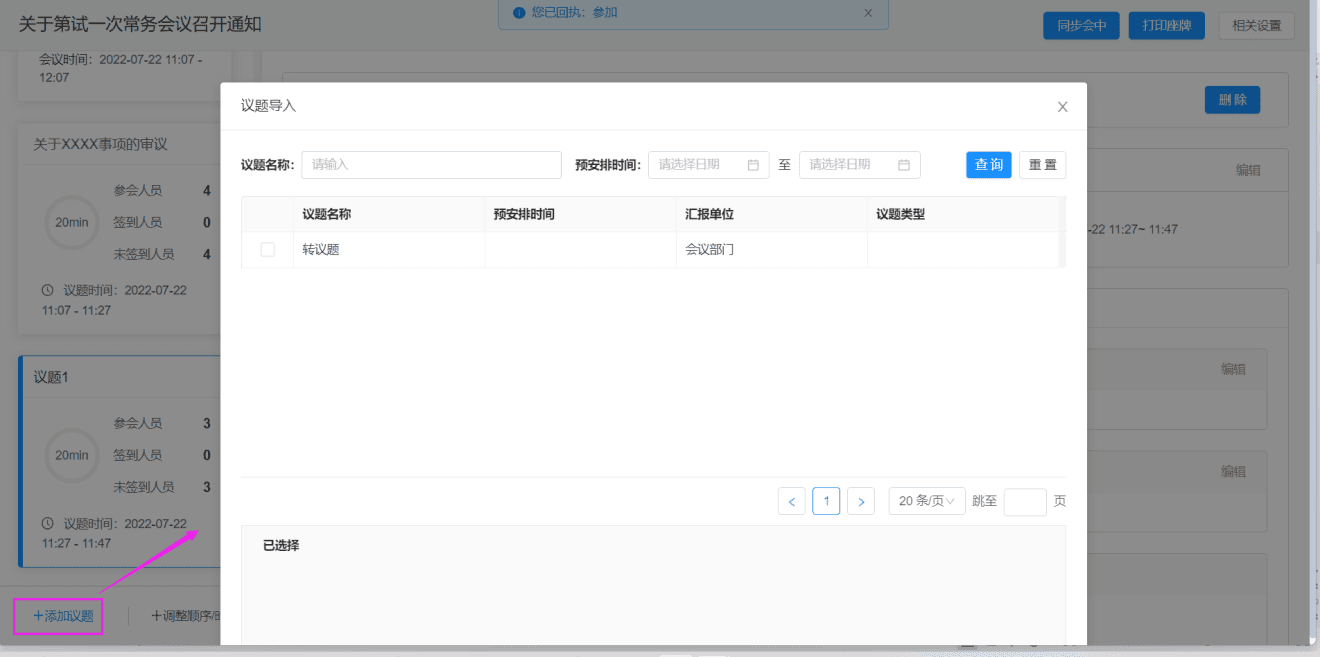Go to previous page arrow
This screenshot has height=657, width=1320.
pyautogui.click(x=792, y=501)
